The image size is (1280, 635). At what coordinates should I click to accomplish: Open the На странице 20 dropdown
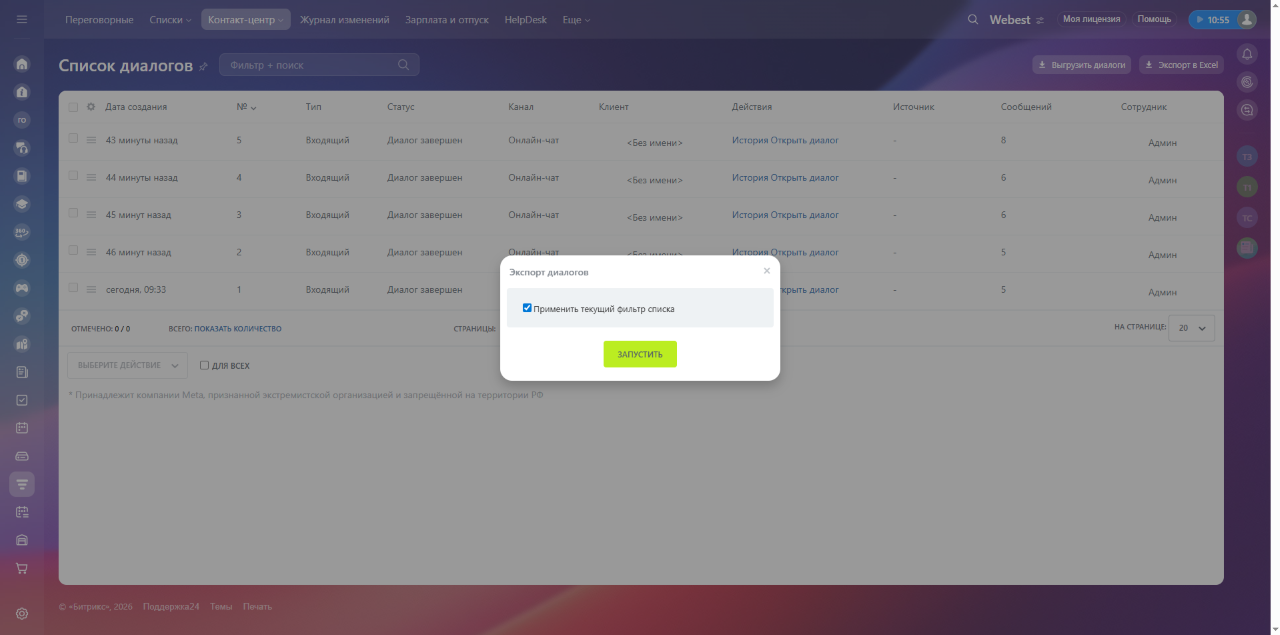point(1192,328)
